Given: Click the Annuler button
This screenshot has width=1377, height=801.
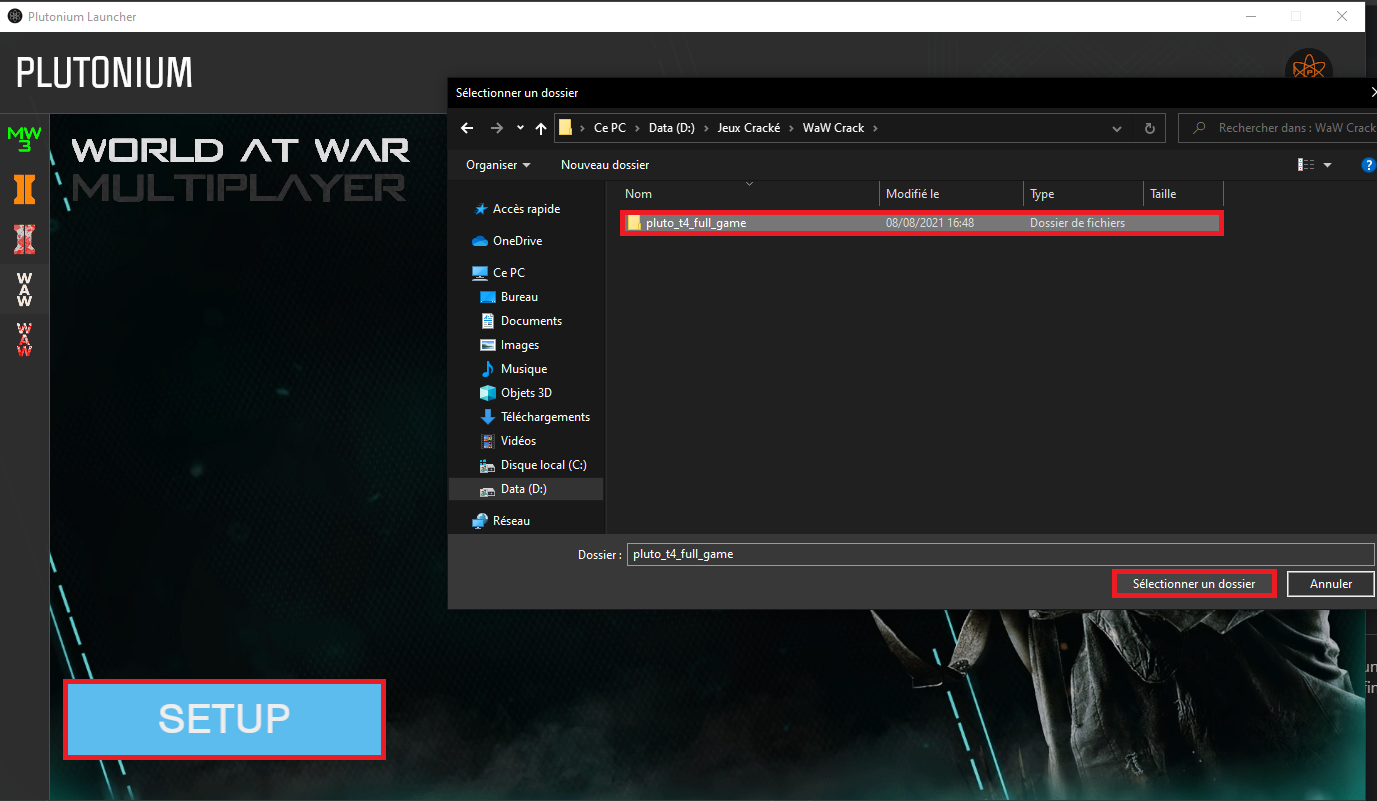Looking at the screenshot, I should [x=1331, y=584].
